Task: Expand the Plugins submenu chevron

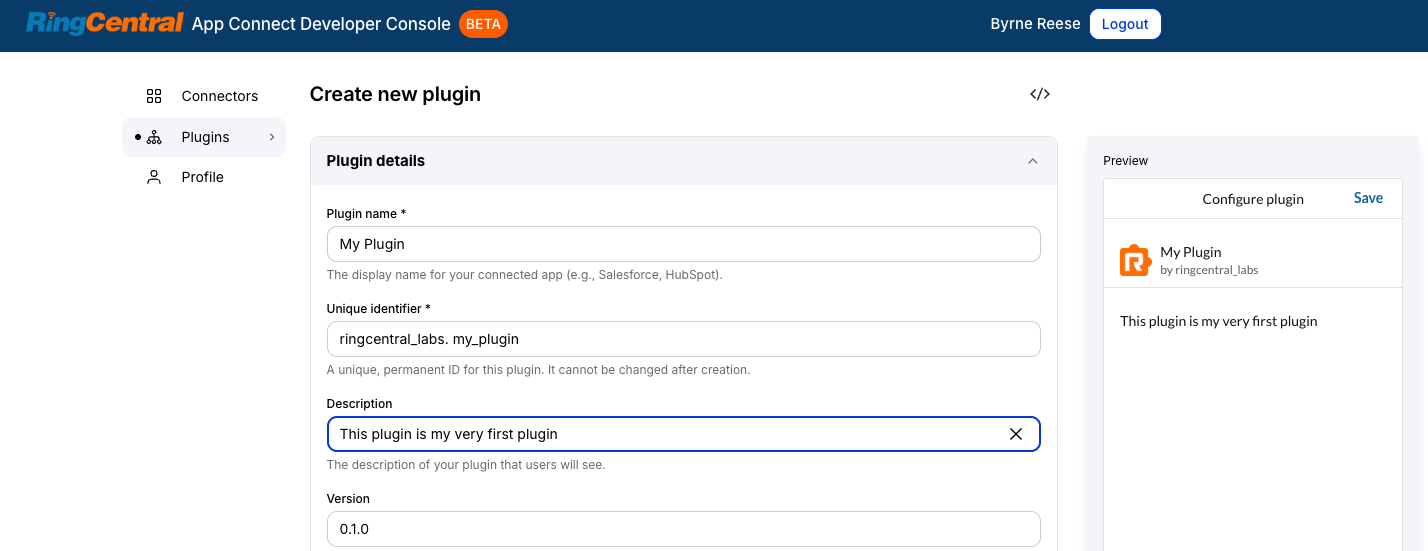Action: click(x=272, y=137)
